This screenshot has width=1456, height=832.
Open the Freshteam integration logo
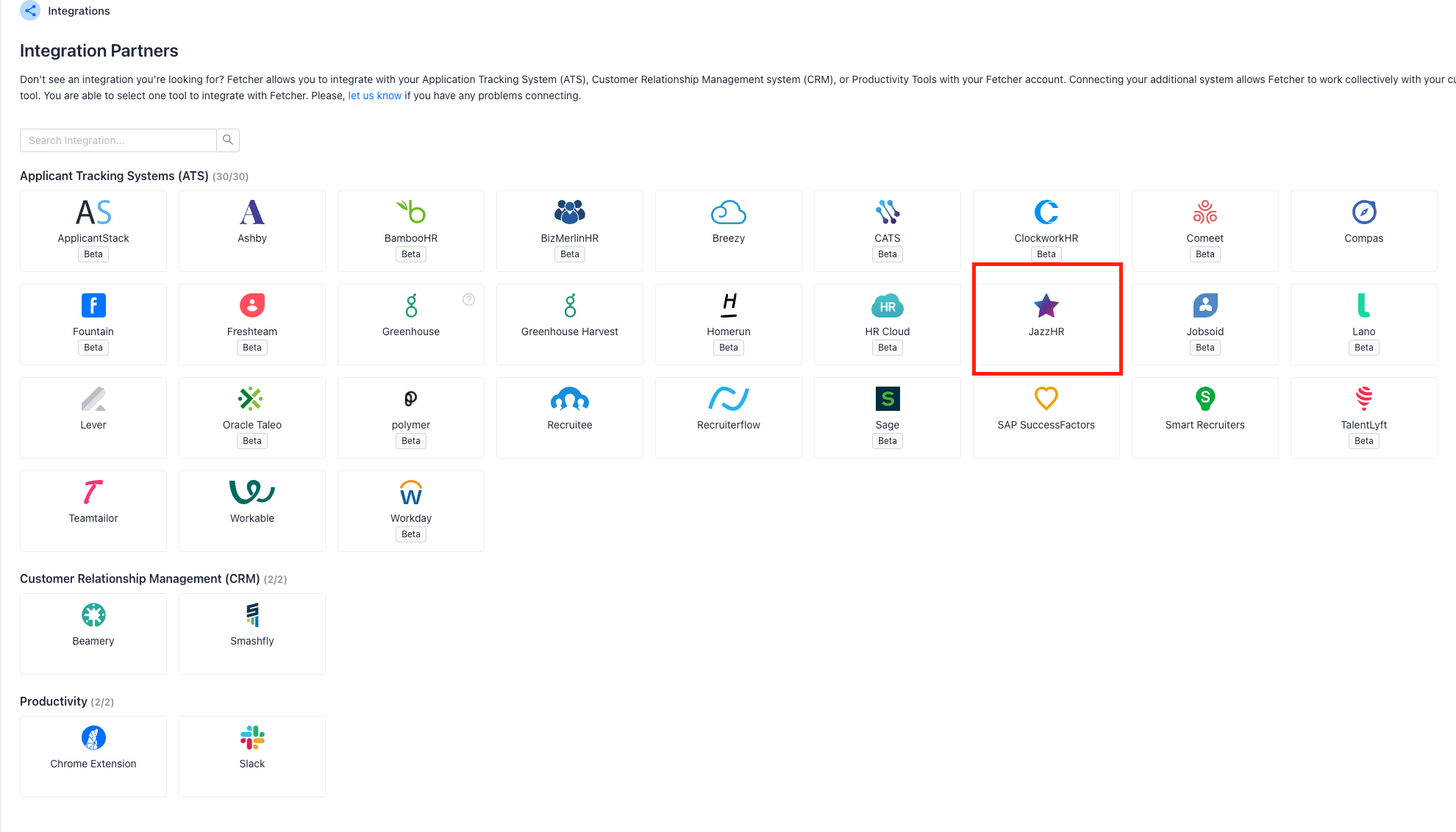coord(252,305)
